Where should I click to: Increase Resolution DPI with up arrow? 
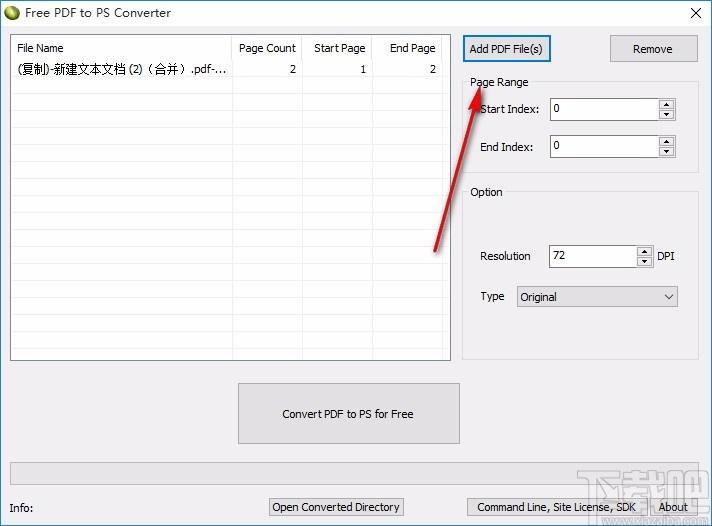click(x=644, y=252)
